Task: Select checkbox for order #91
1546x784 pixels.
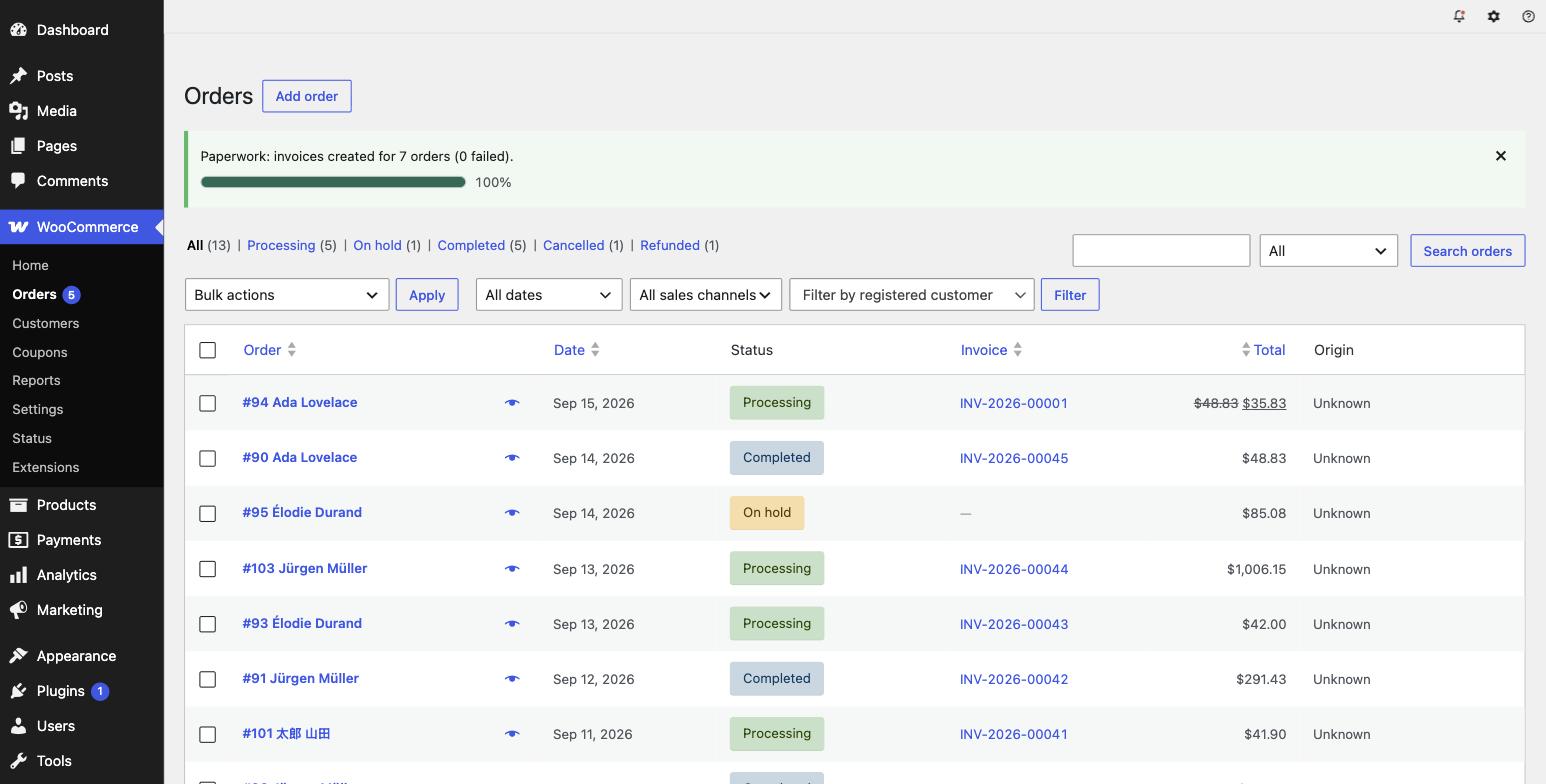Action: click(x=208, y=679)
